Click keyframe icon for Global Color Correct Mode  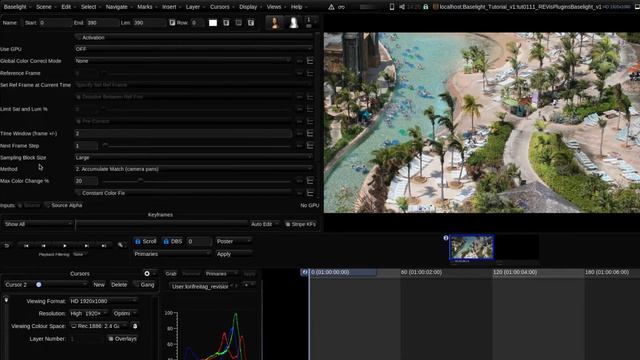(x=310, y=61)
